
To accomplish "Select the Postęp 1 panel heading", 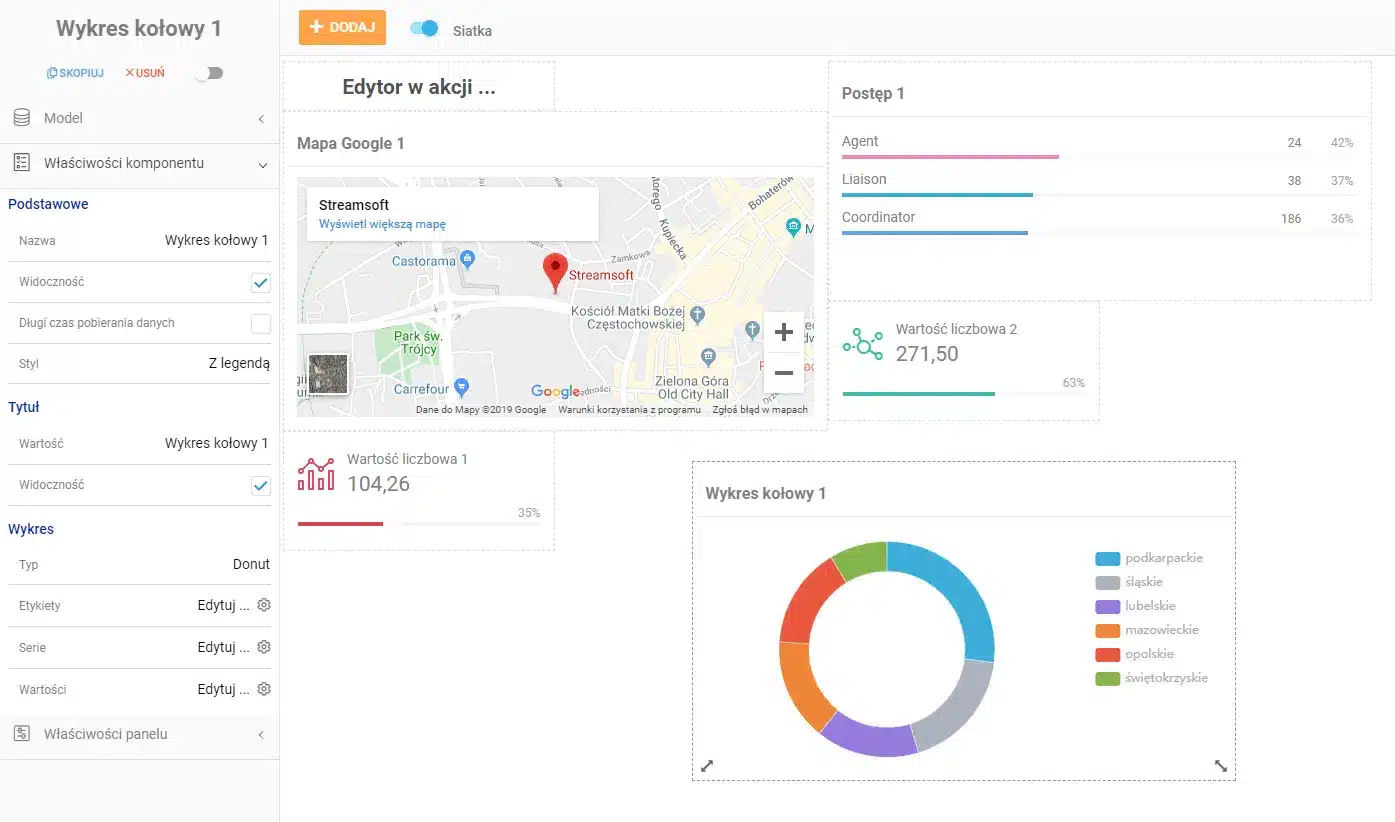I will click(873, 94).
